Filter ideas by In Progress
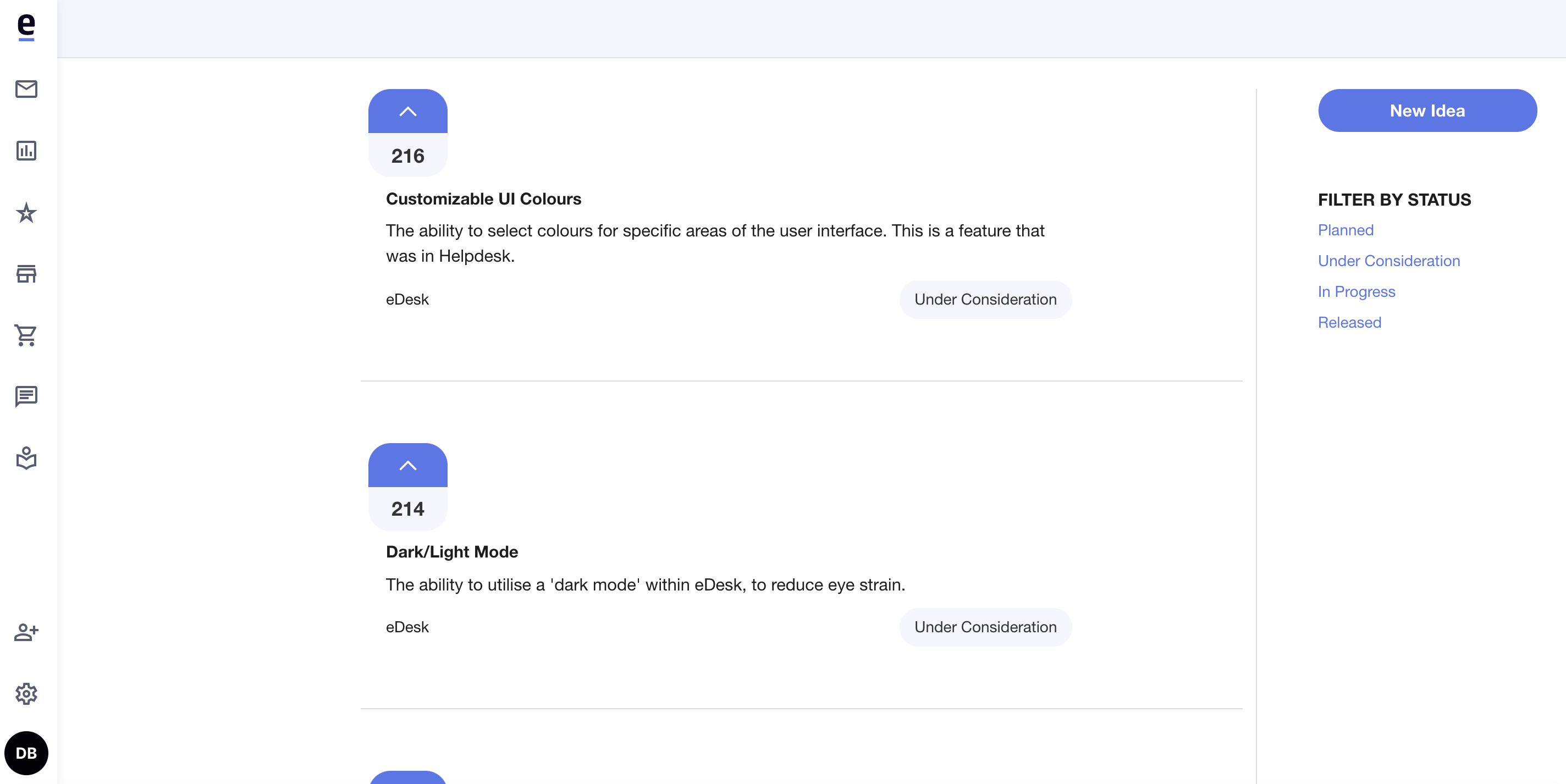The width and height of the screenshot is (1566, 784). (x=1357, y=292)
